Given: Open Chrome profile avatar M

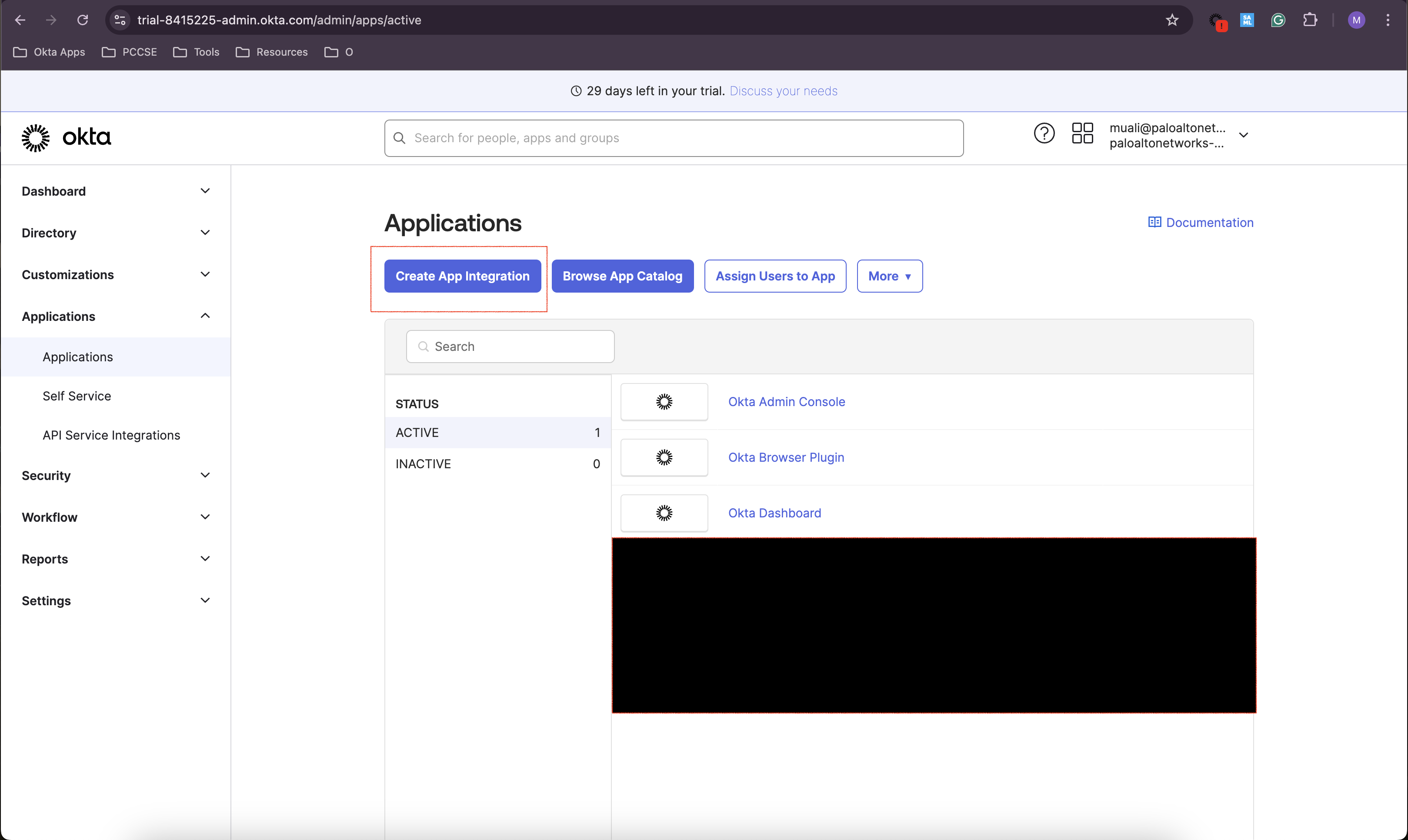Looking at the screenshot, I should click(1356, 20).
